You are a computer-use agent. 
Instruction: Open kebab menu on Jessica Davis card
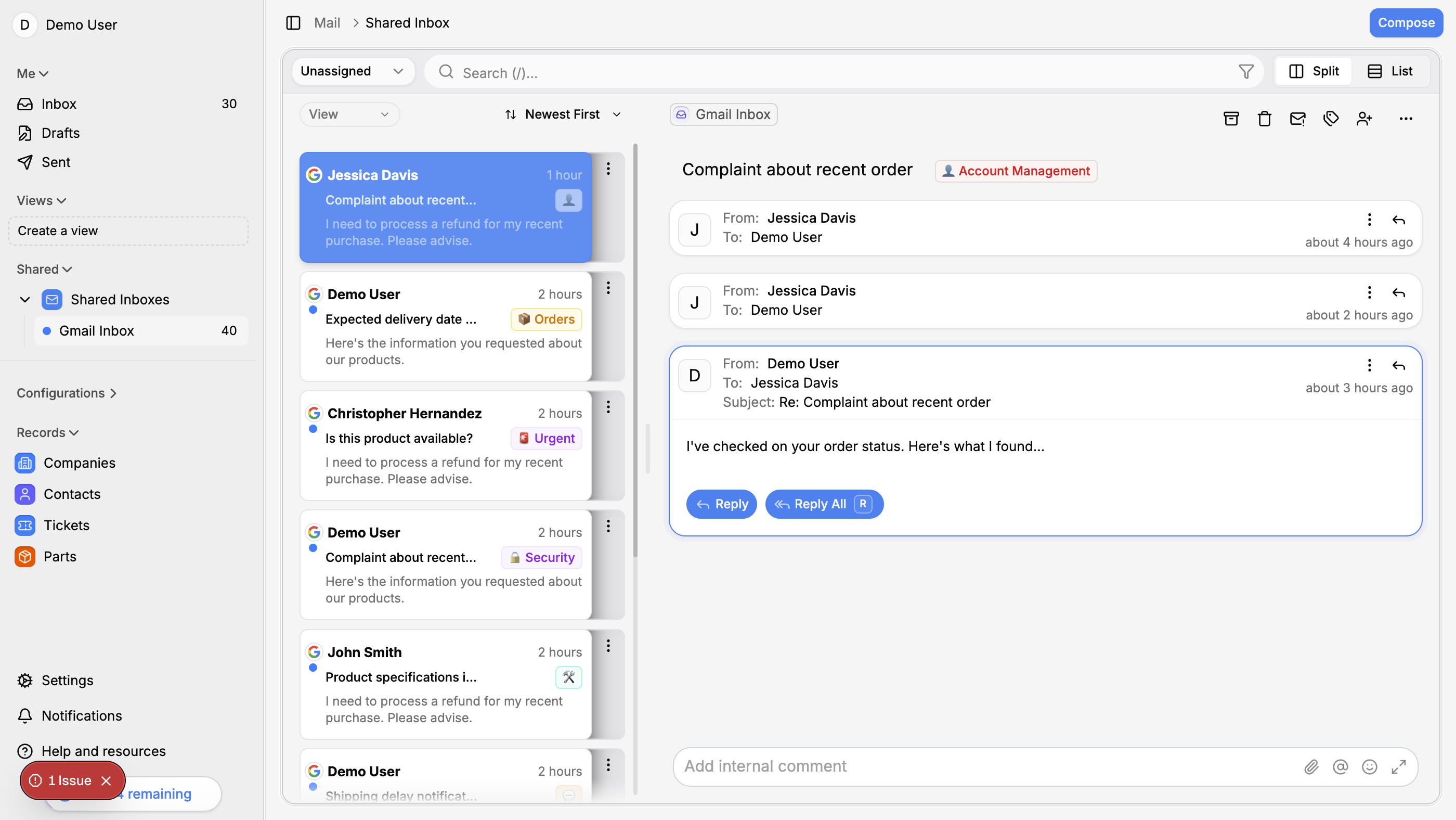(608, 169)
